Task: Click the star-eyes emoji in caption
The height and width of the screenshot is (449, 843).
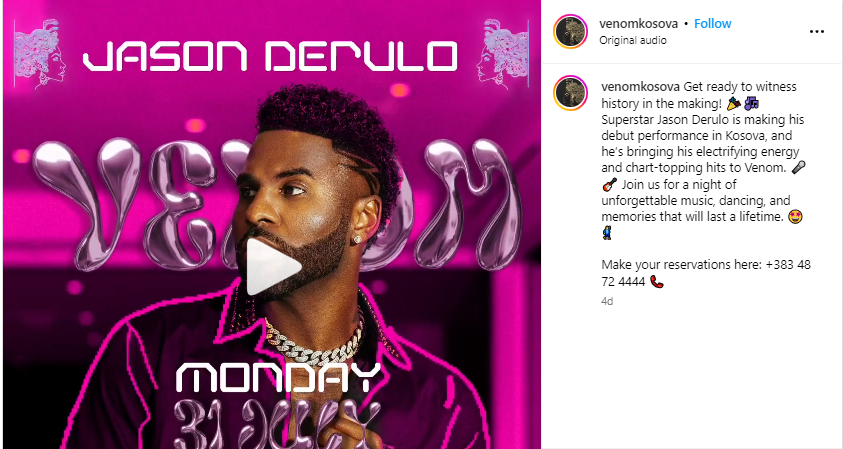Action: (x=795, y=217)
